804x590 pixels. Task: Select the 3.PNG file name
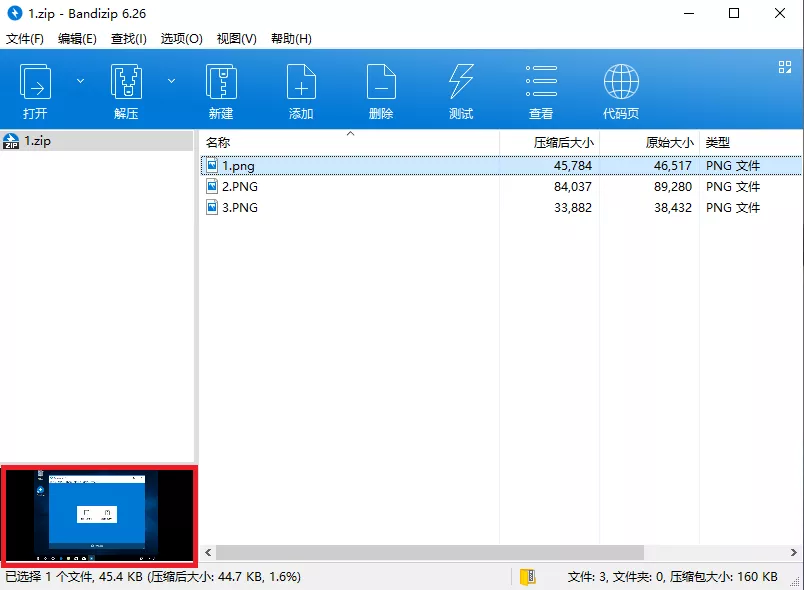tap(240, 208)
